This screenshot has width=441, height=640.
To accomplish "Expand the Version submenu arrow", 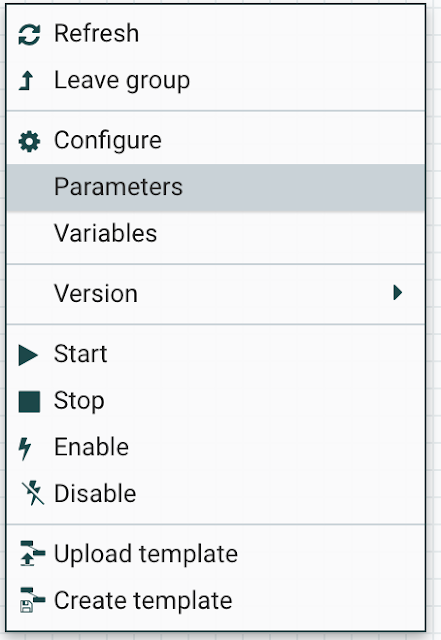I will point(397,293).
